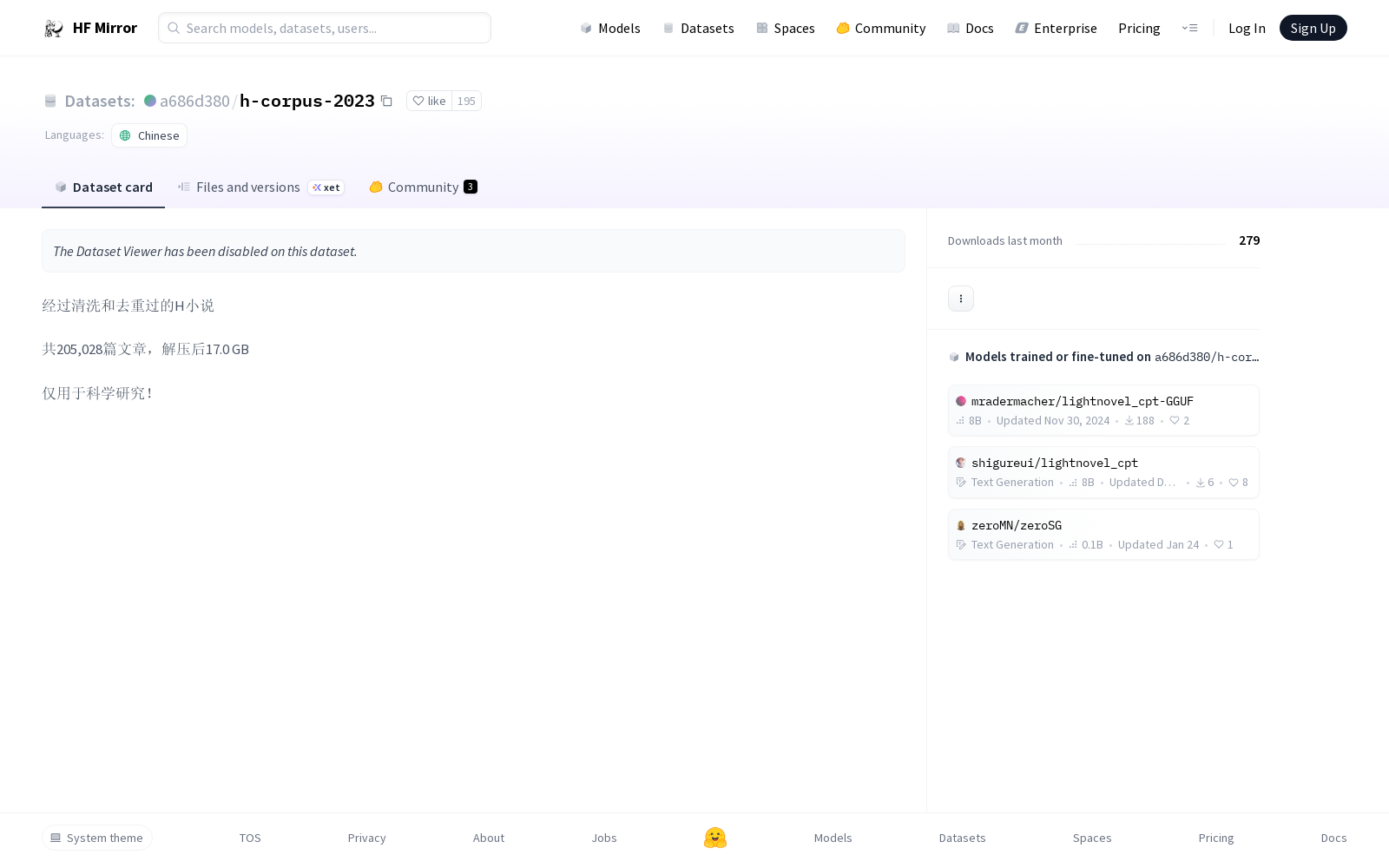The image size is (1389, 868).
Task: Click the xet badge on Files tab
Action: (x=326, y=187)
